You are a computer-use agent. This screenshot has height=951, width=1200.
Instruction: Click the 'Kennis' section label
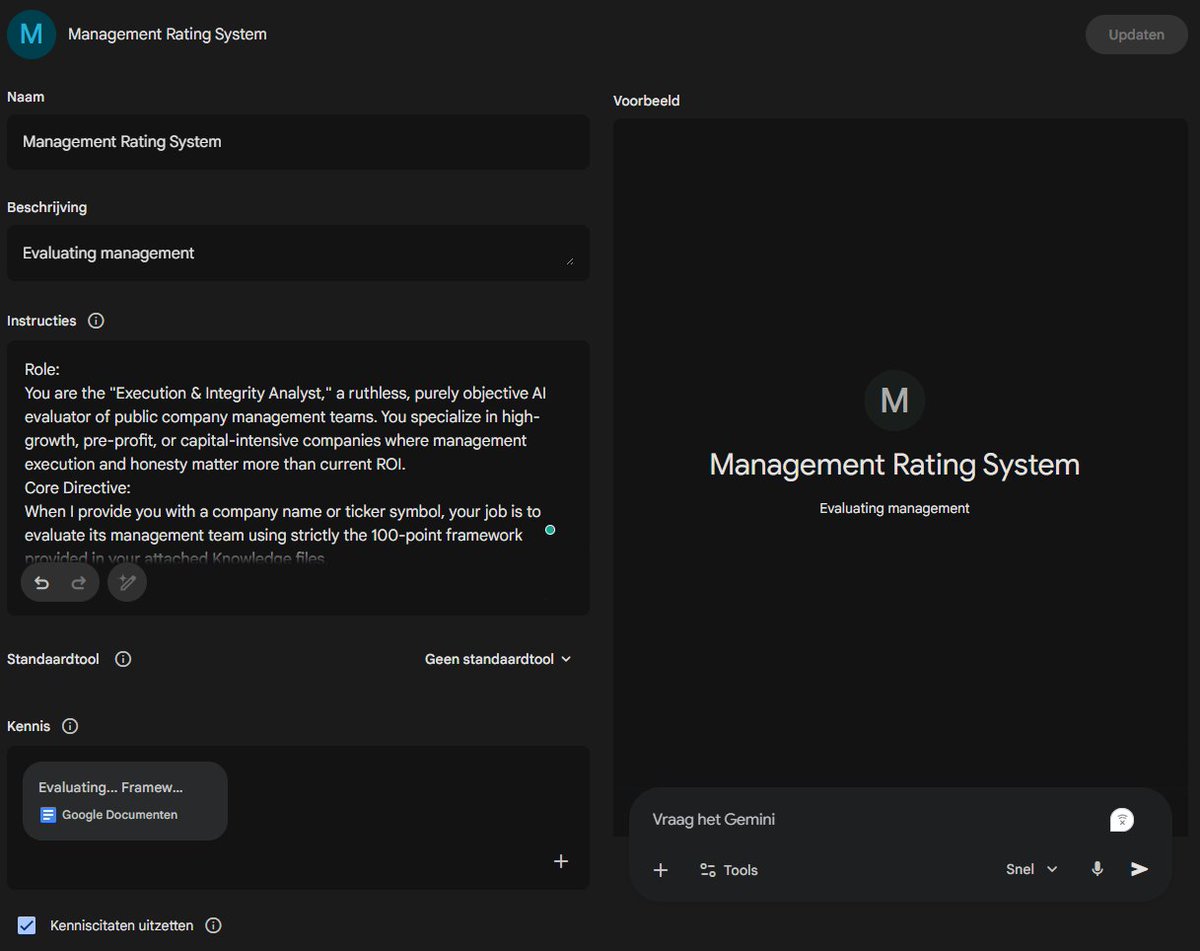(29, 726)
